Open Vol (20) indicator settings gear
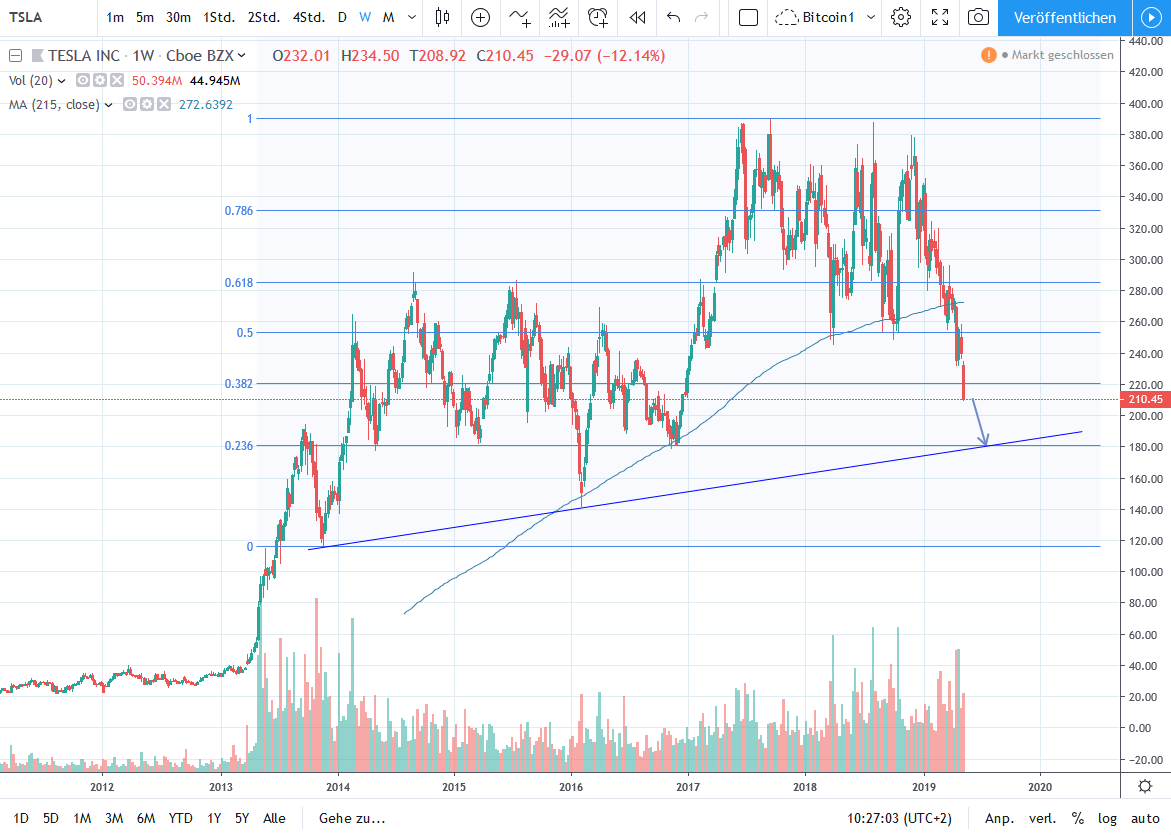Image resolution: width=1171 pixels, height=835 pixels. (100, 81)
